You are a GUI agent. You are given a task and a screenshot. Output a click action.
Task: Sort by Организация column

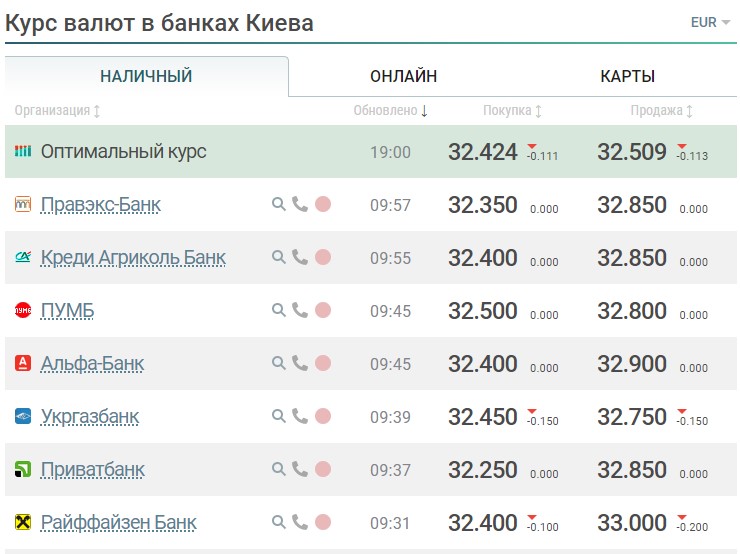(57, 110)
